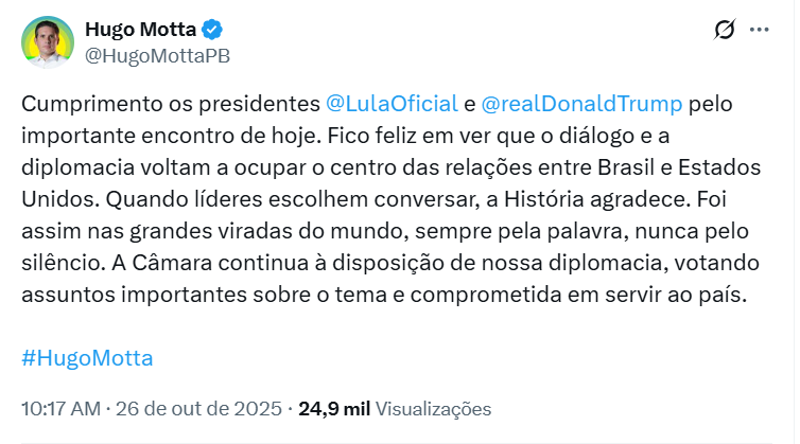Click the Grok explain post icon

click(725, 31)
